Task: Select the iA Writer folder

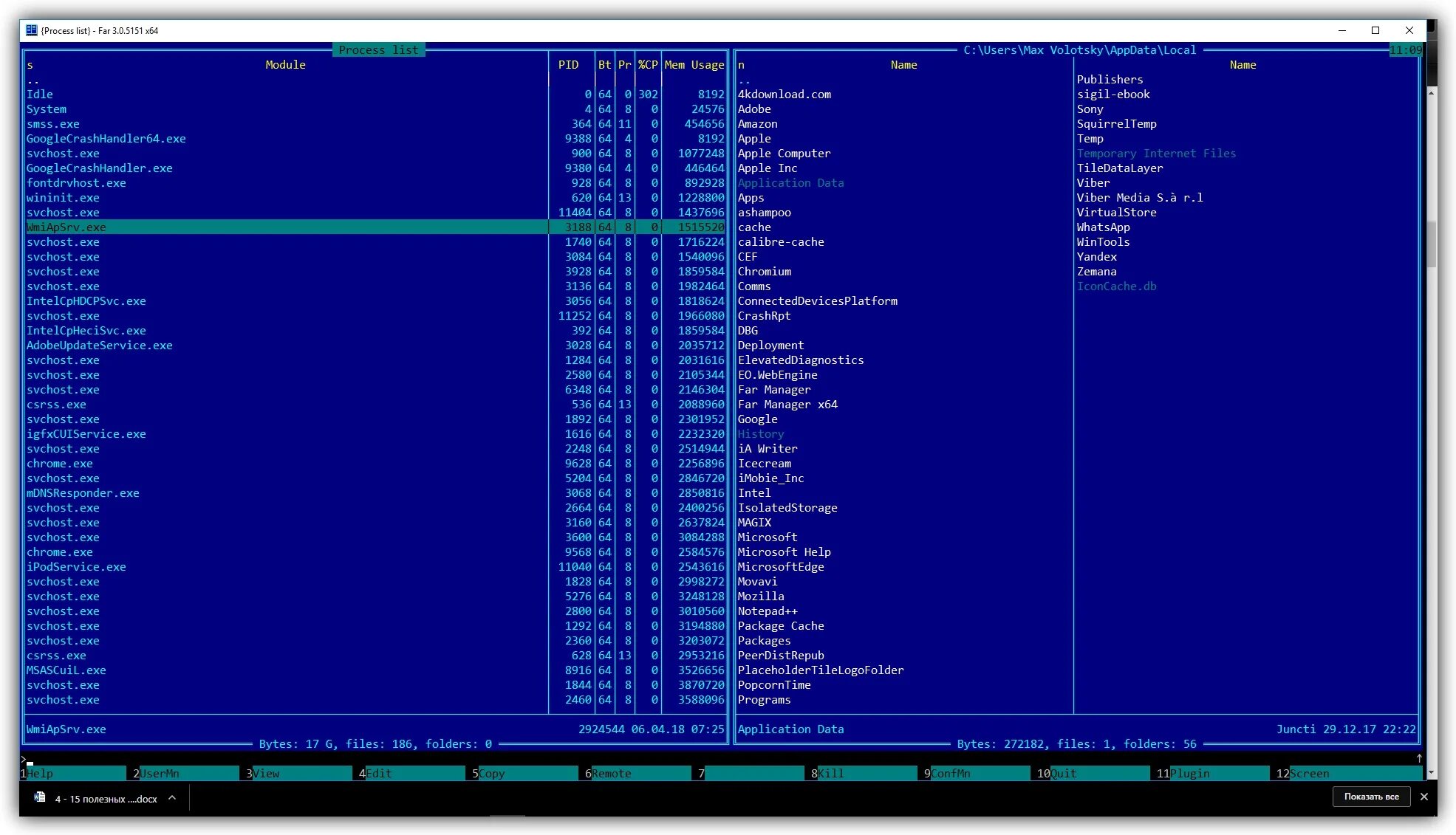Action: pyautogui.click(x=768, y=449)
